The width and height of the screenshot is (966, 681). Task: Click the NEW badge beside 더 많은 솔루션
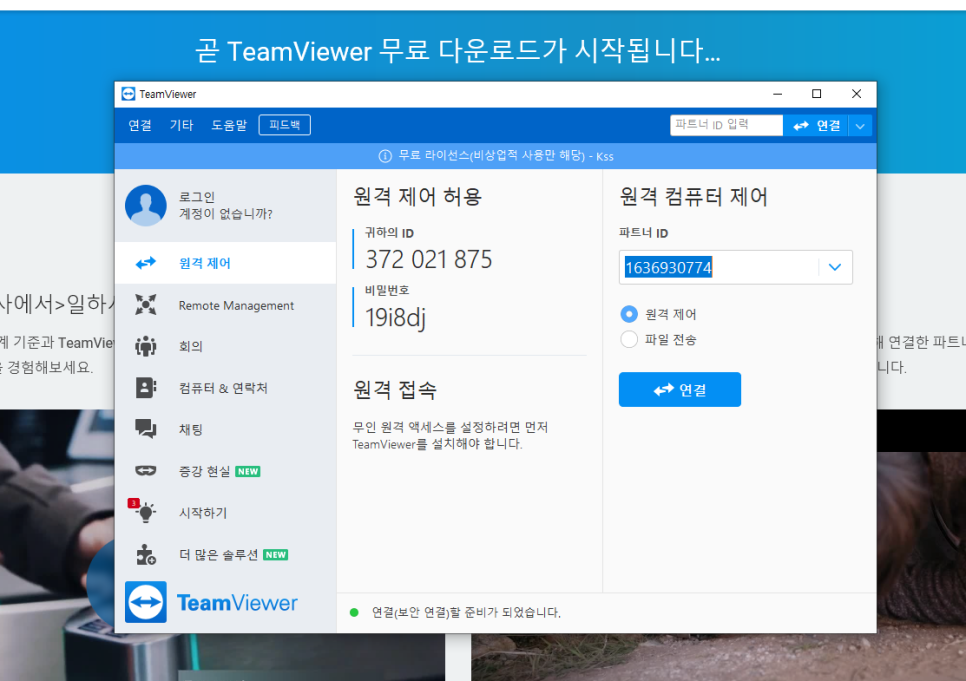pos(275,555)
